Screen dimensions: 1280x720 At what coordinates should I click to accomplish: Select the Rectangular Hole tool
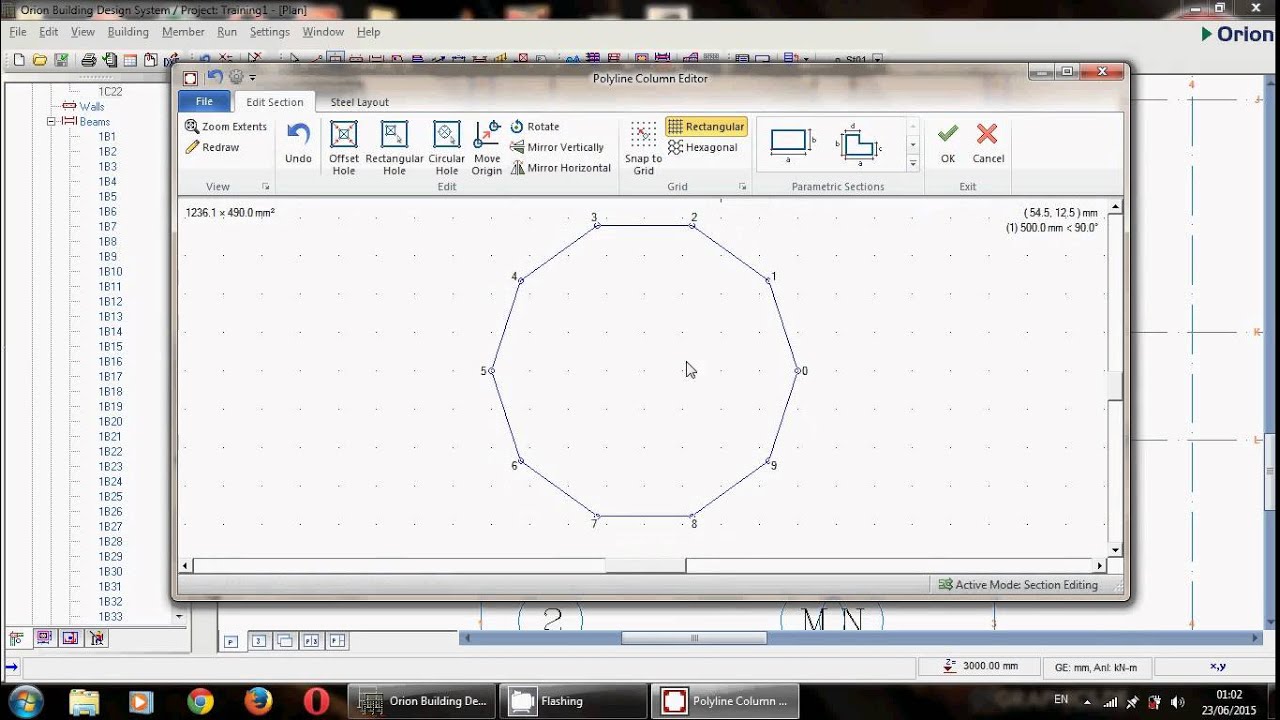point(394,148)
